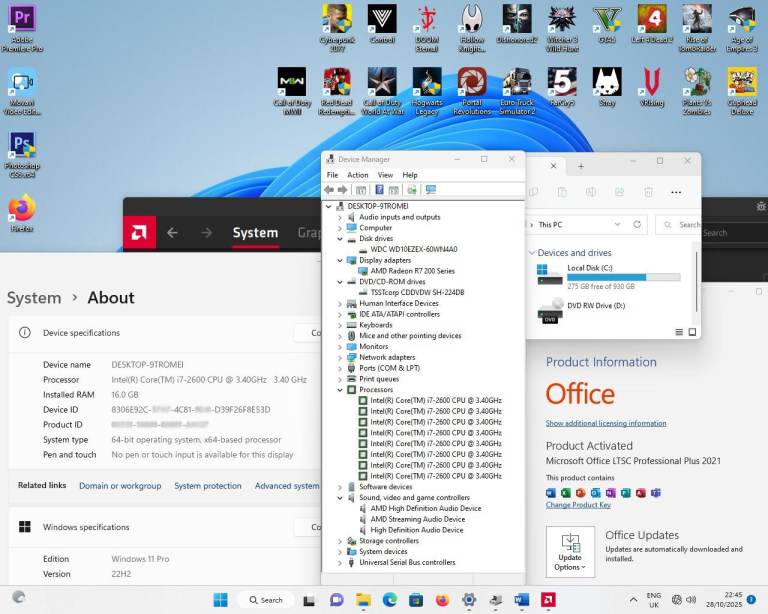
Task: Collapse the Processors tree node
Action: pyautogui.click(x=340, y=389)
